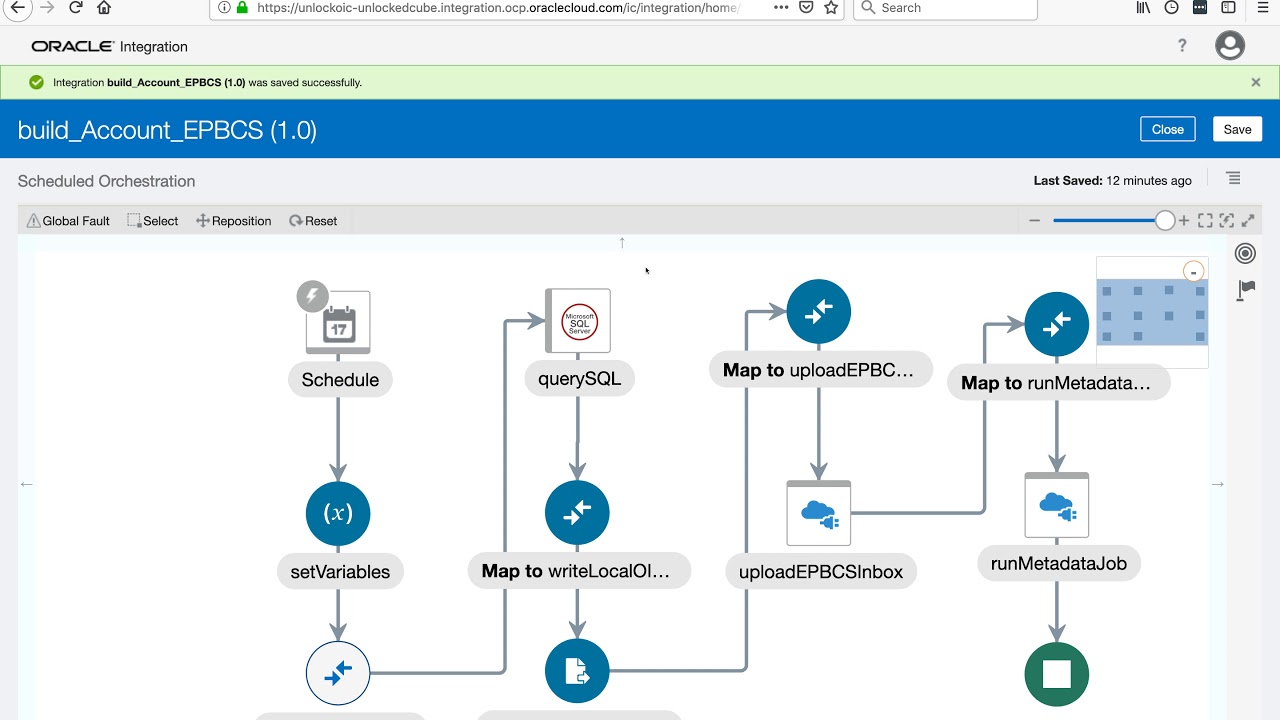Click the Schedule label
1280x720 pixels.
tap(340, 380)
